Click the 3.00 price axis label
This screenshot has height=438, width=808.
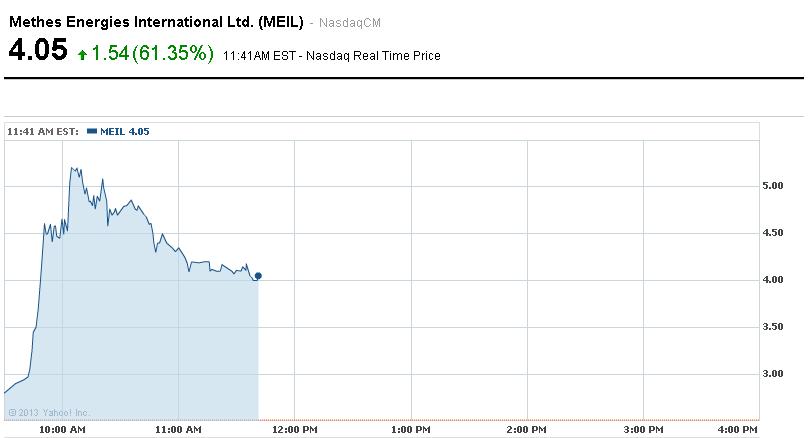(x=774, y=373)
